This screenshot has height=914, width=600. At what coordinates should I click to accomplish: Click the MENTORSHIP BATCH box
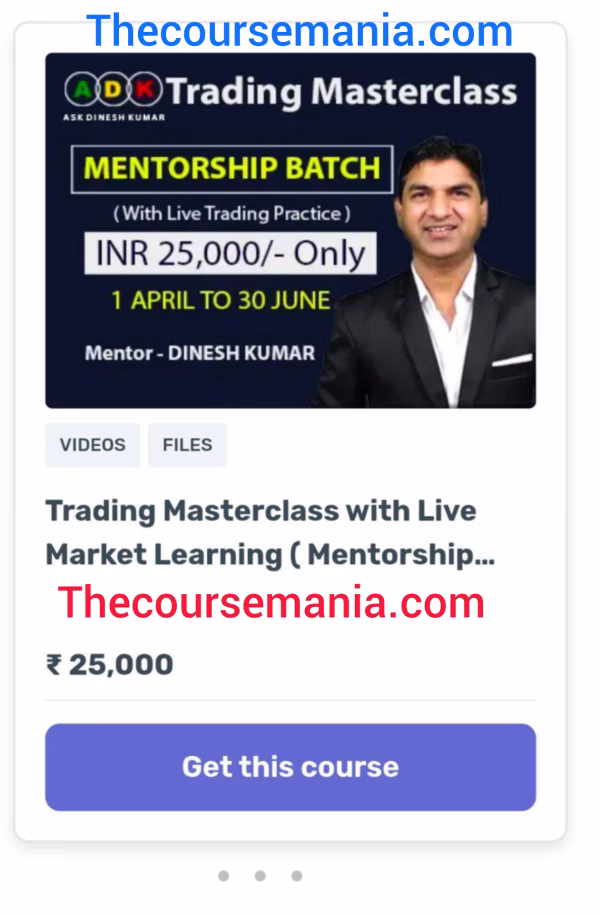tap(232, 169)
